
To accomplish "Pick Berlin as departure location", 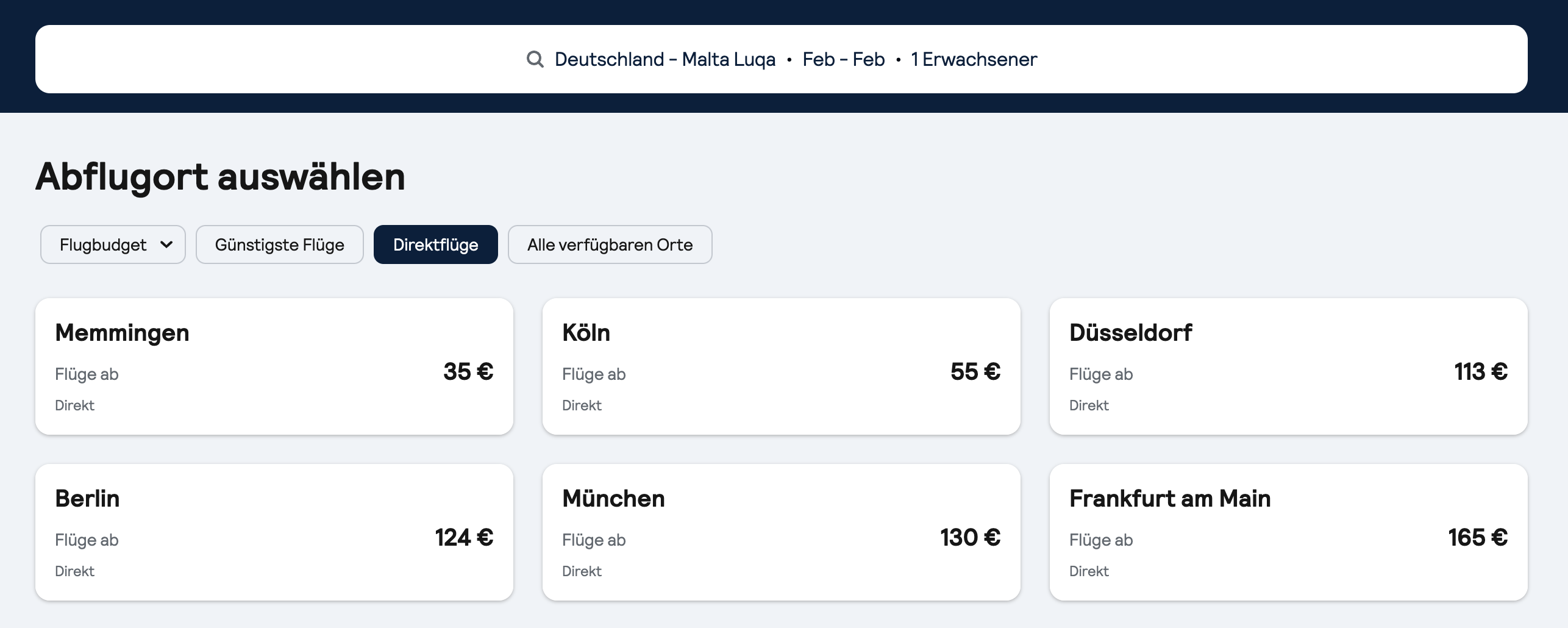I will point(274,532).
